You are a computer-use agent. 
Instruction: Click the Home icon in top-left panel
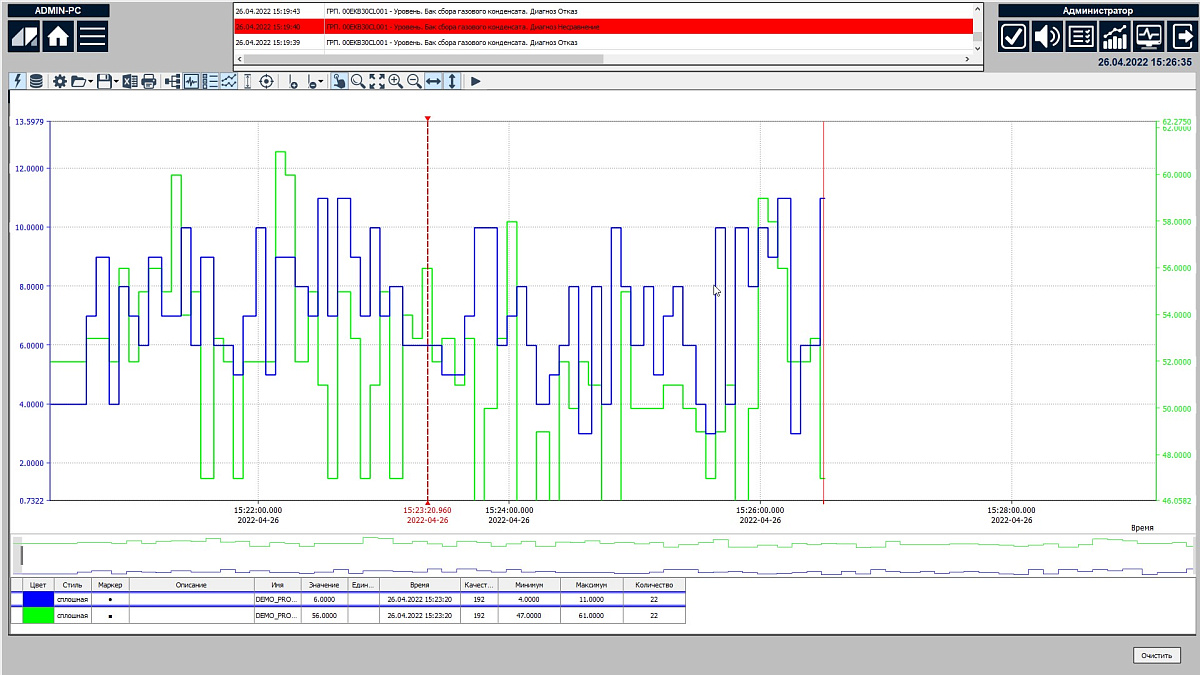click(x=58, y=37)
